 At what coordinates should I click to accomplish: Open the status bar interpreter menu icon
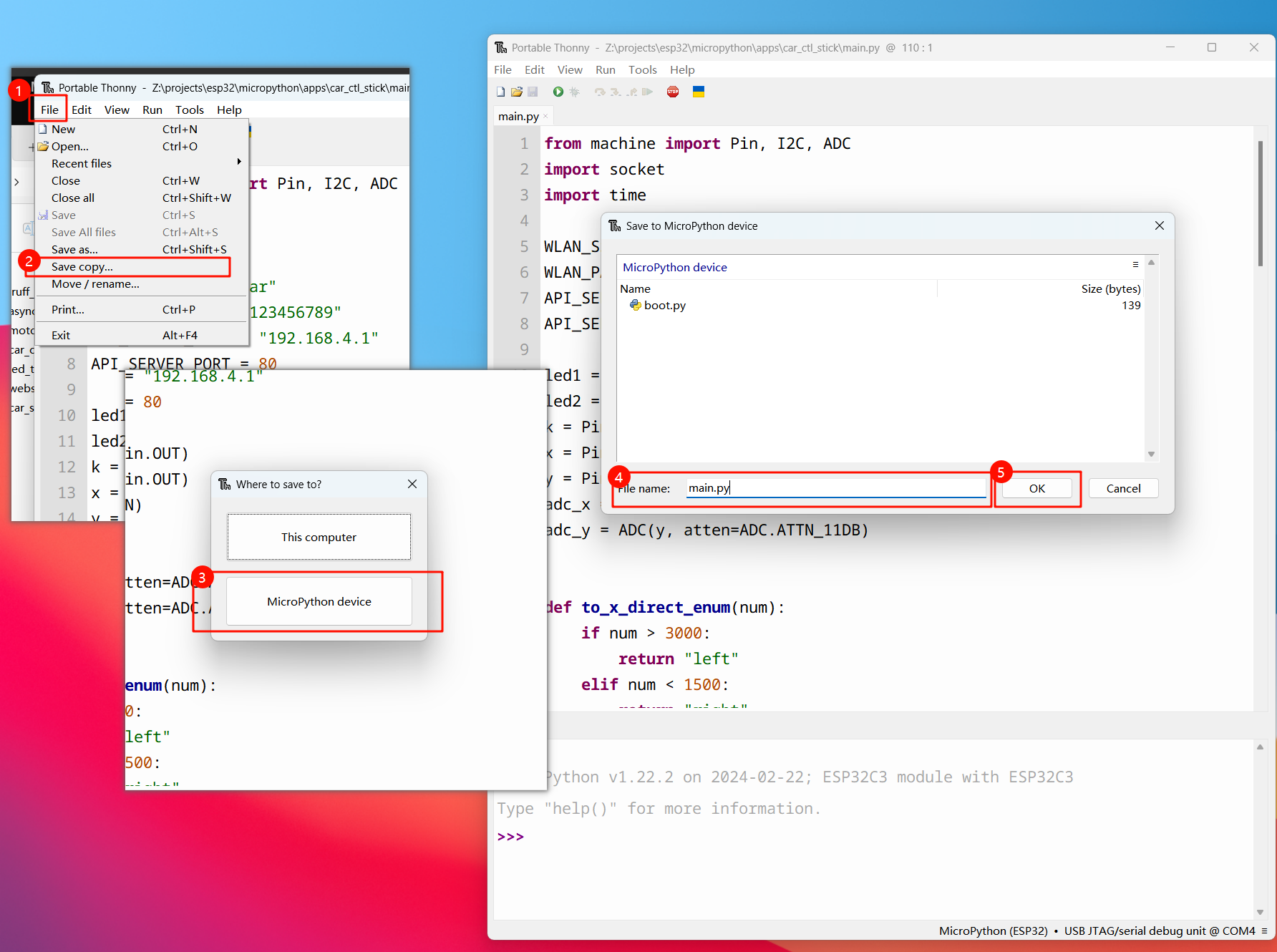click(x=1265, y=931)
